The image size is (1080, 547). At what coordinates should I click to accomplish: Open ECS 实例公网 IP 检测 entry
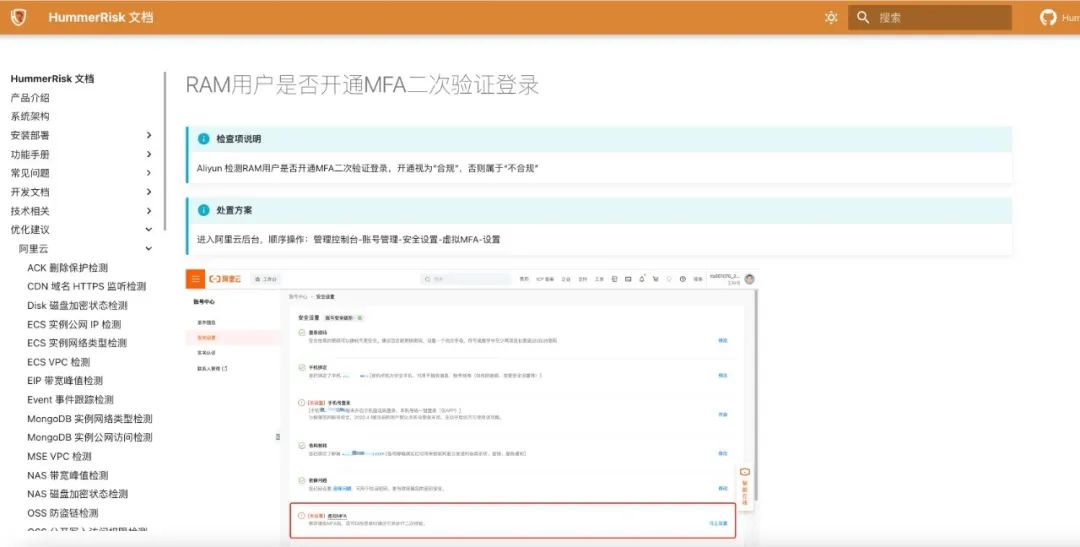coord(74,324)
